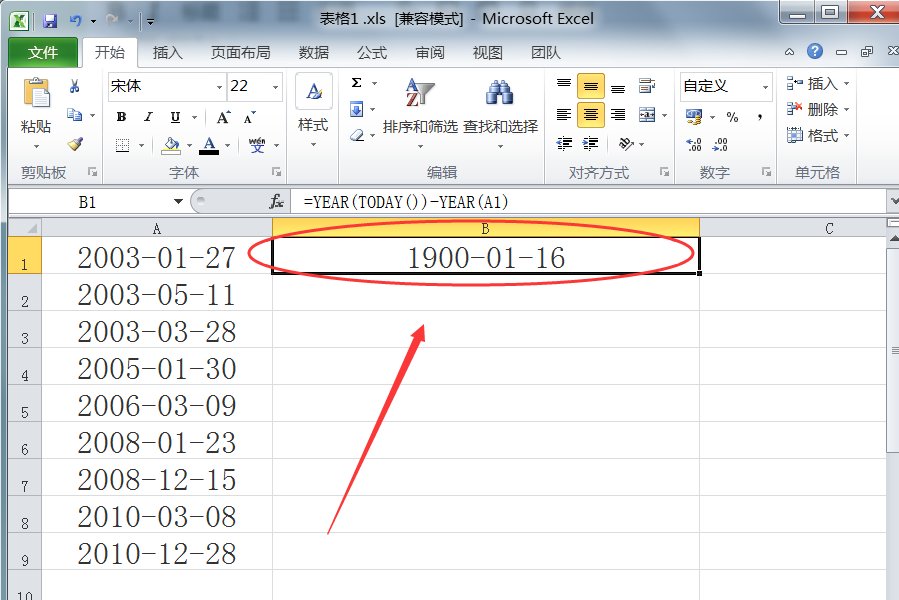This screenshot has height=600, width=899.
Task: Open the font size dropdown showing 22
Action: coord(252,87)
